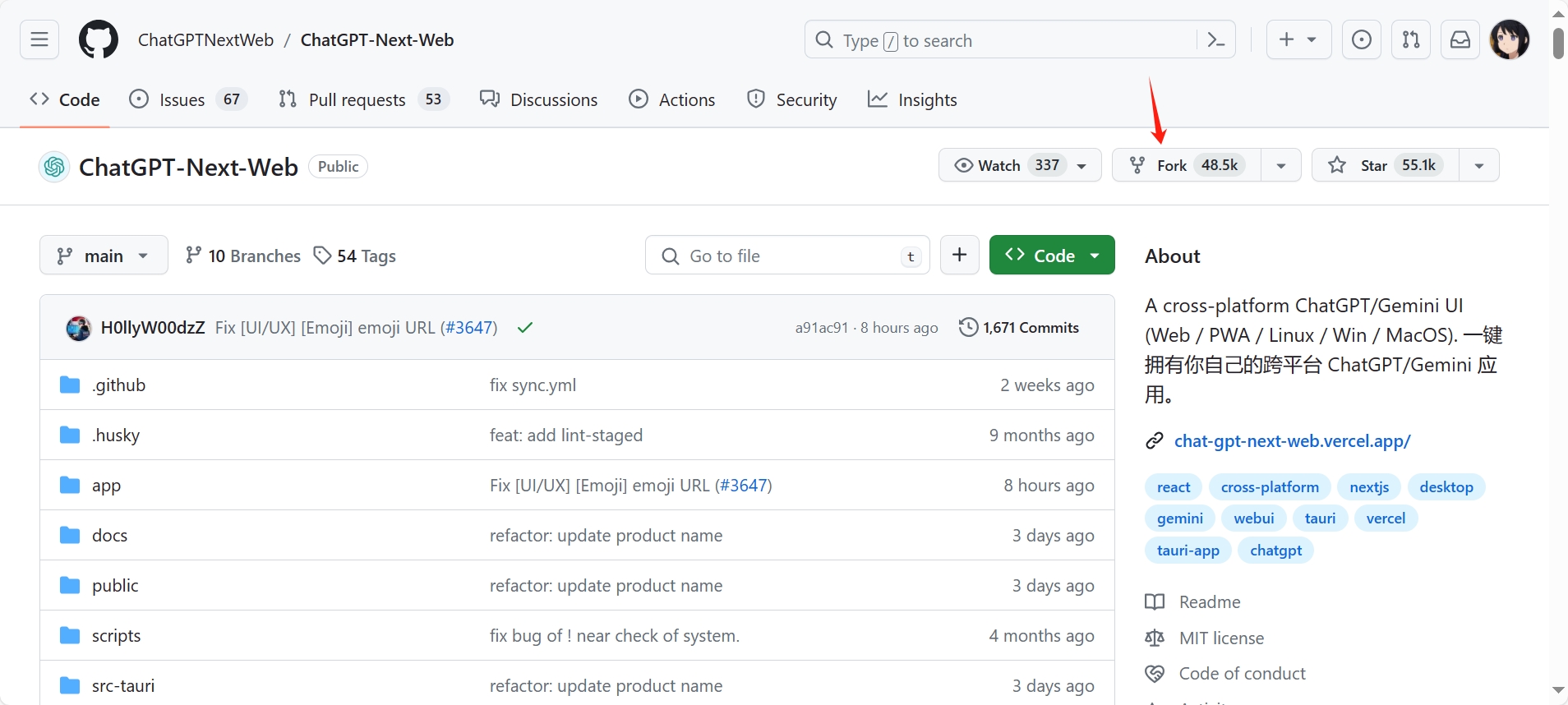Open the src-tauri folder
Screen dimensions: 1568x705
tap(123, 685)
